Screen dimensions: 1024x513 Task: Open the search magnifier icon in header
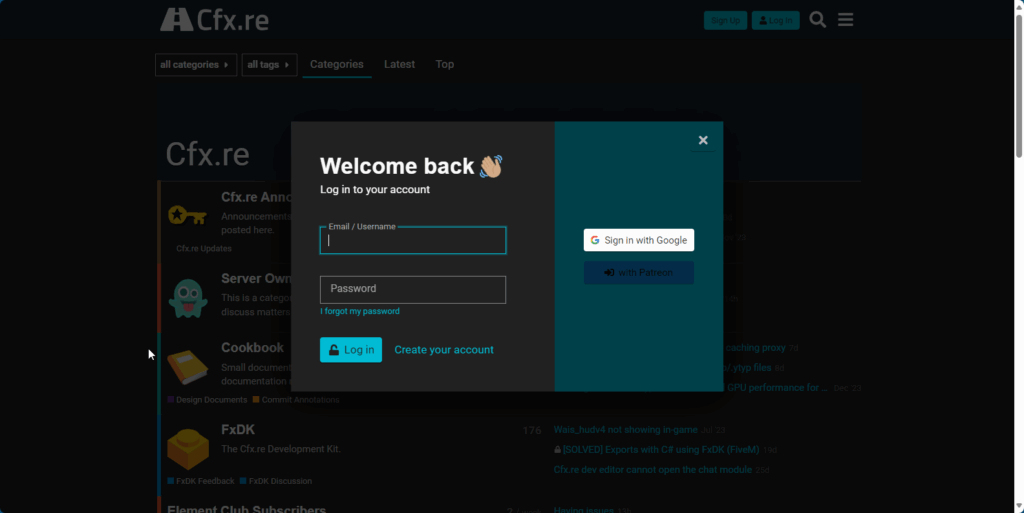[x=818, y=20]
